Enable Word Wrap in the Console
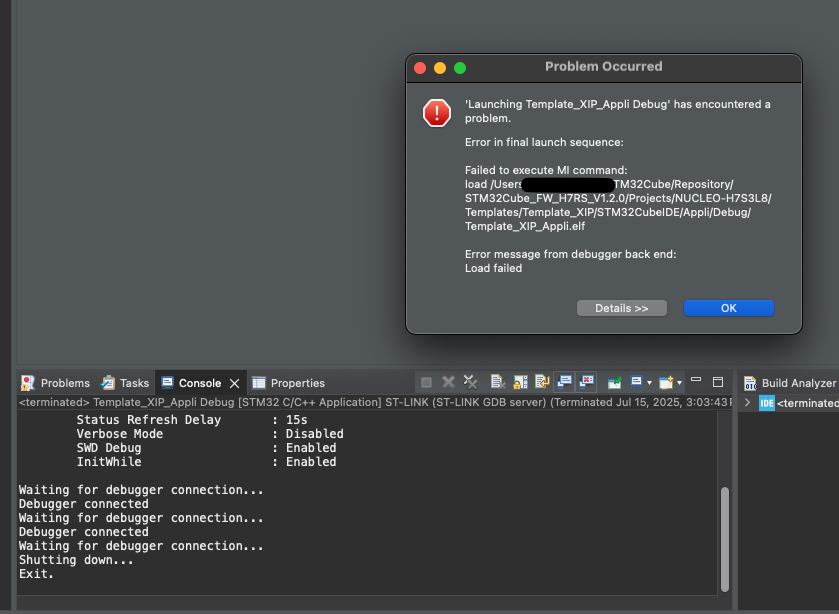The height and width of the screenshot is (614, 839). pyautogui.click(x=541, y=382)
